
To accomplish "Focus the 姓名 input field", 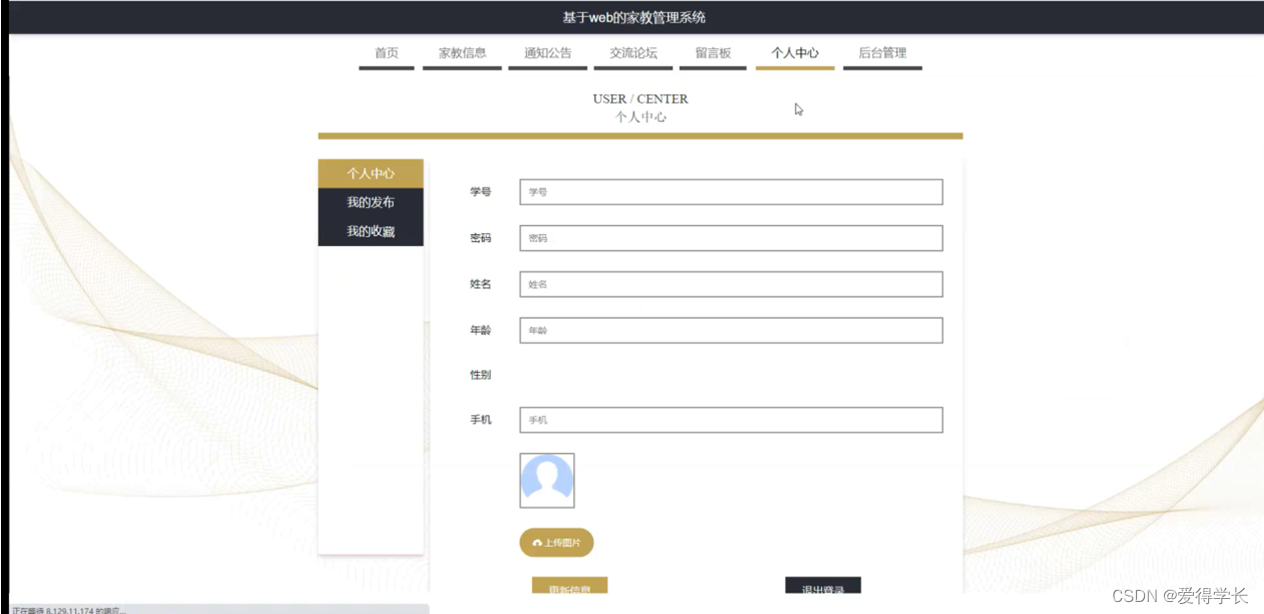I will 731,284.
